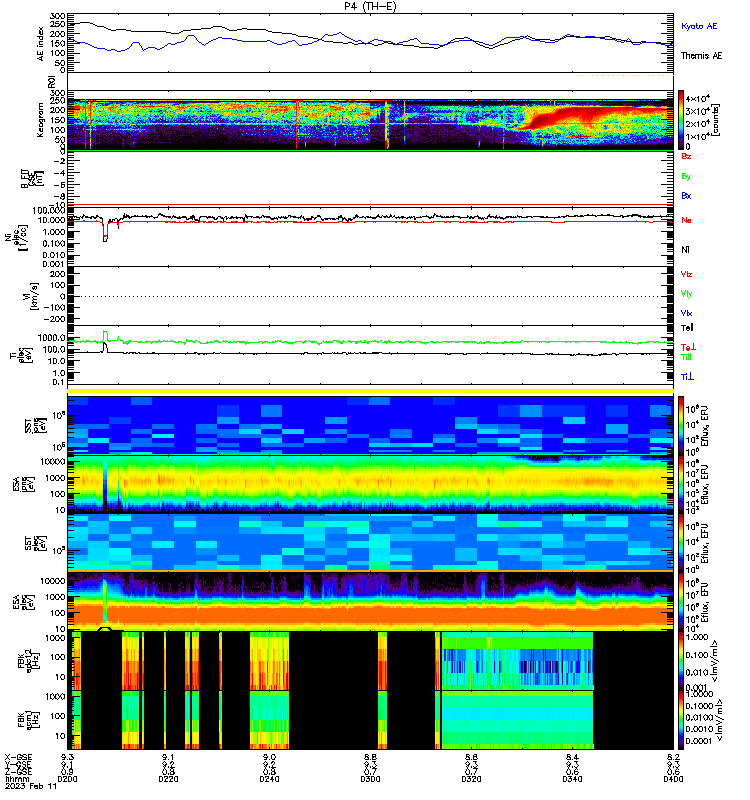This screenshot has width=750, height=800.
Task: Click the red Viz velocity legend
Action: 686,274
